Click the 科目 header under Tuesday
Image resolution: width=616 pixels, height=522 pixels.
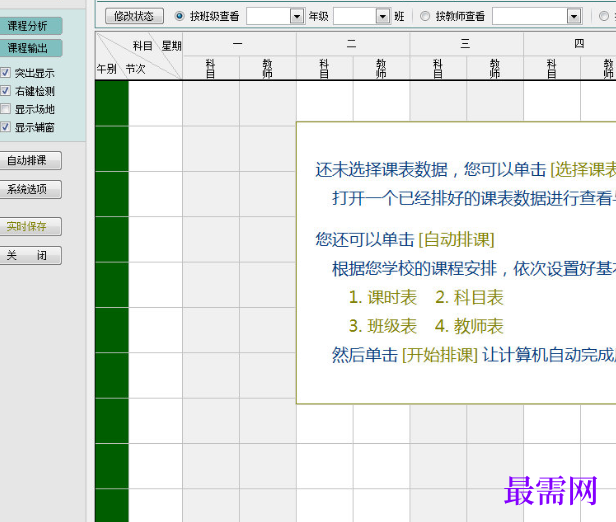pos(324,68)
